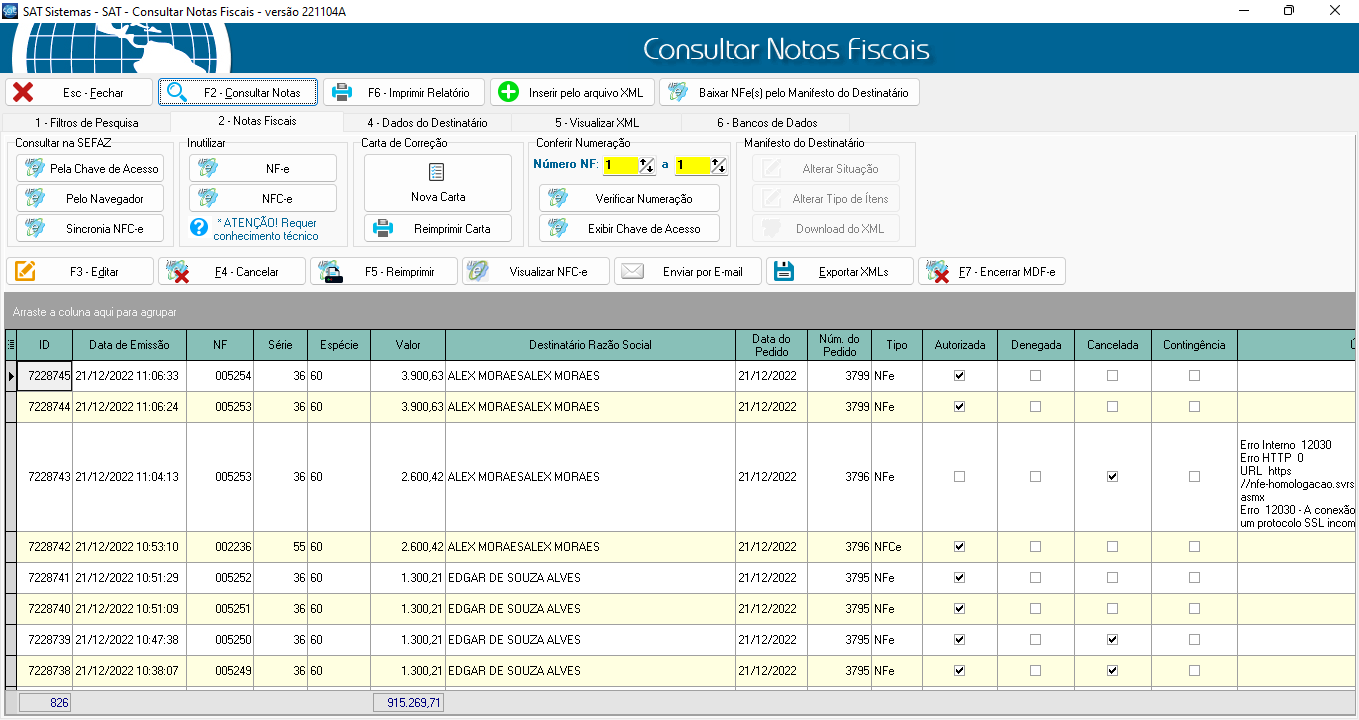This screenshot has height=720, width=1359.
Task: Click the Nova Carta button
Action: coord(437,182)
